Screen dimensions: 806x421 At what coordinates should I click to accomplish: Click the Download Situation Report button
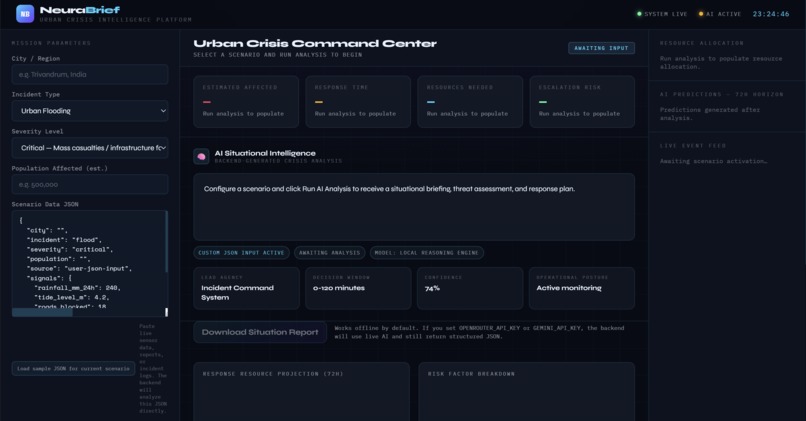coord(260,332)
